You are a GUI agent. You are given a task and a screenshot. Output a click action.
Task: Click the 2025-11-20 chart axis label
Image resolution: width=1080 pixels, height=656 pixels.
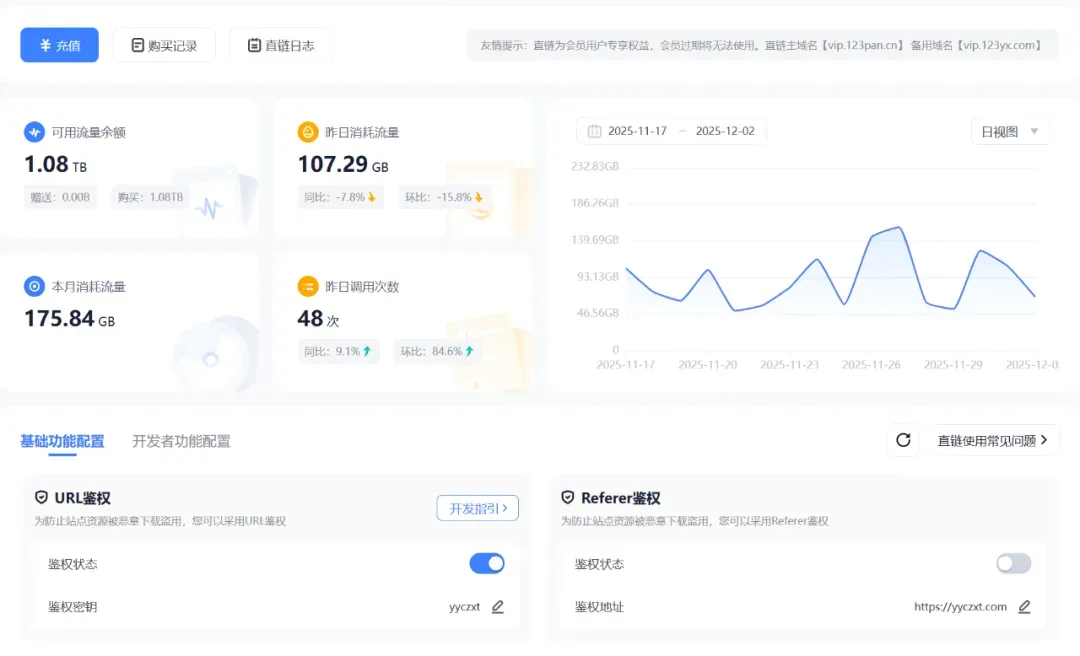(707, 365)
